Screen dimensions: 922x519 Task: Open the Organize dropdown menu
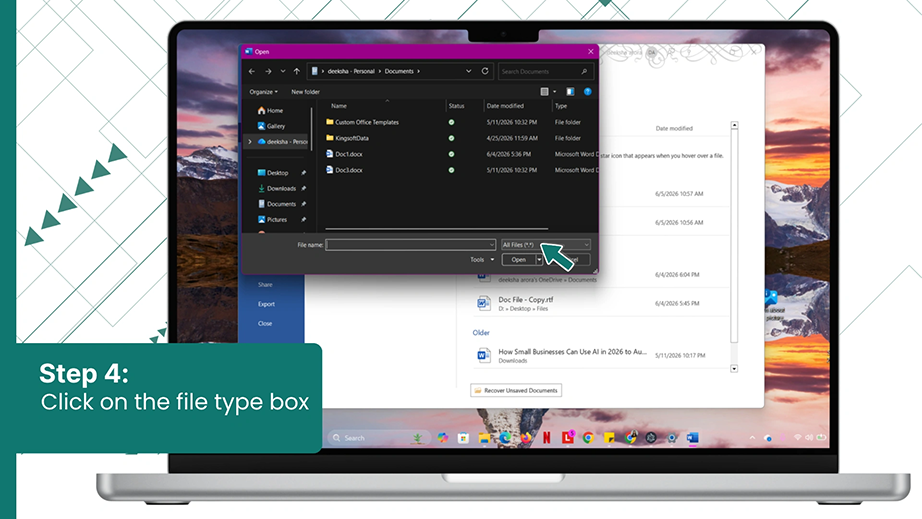[263, 92]
